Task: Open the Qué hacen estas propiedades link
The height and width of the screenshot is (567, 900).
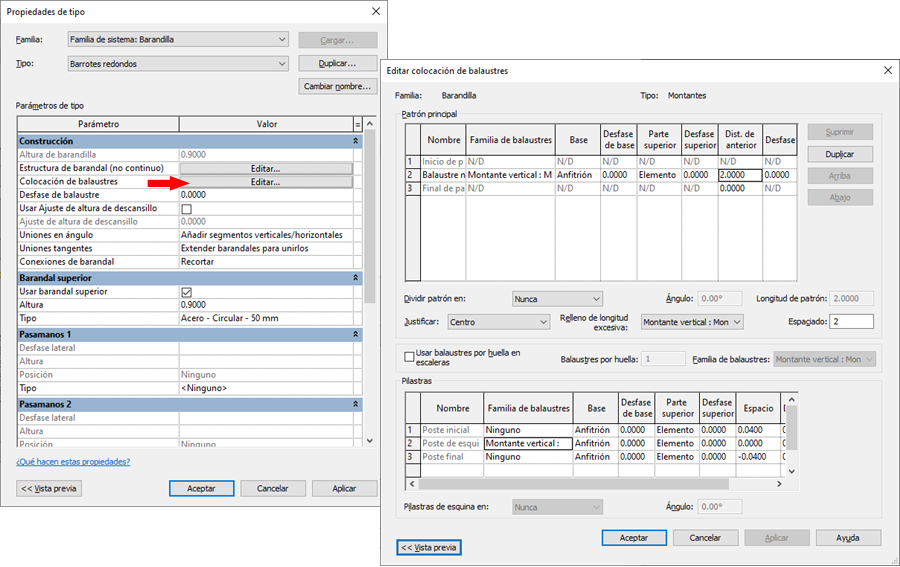Action: (x=73, y=462)
